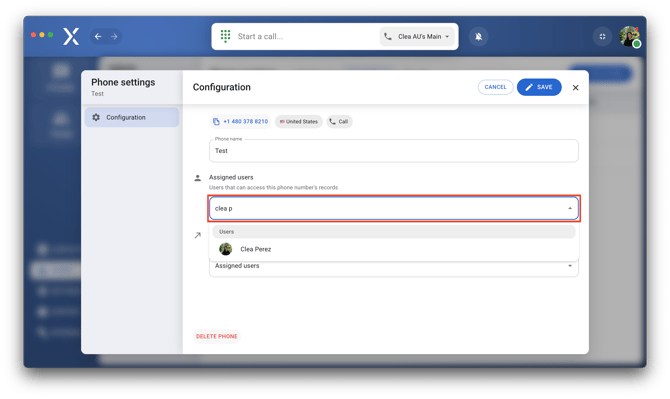Toggle the muted notifications bell
Viewport: 670px width, 399px height.
[x=479, y=37]
